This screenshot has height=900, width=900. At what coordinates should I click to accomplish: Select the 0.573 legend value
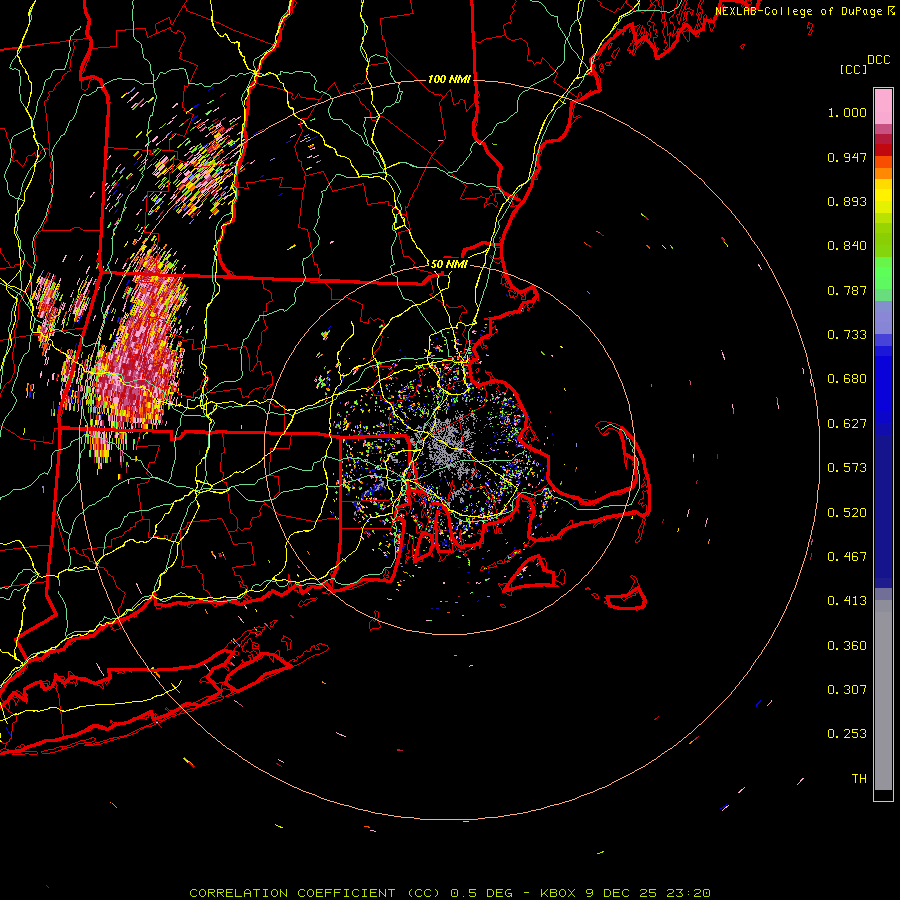coord(847,468)
